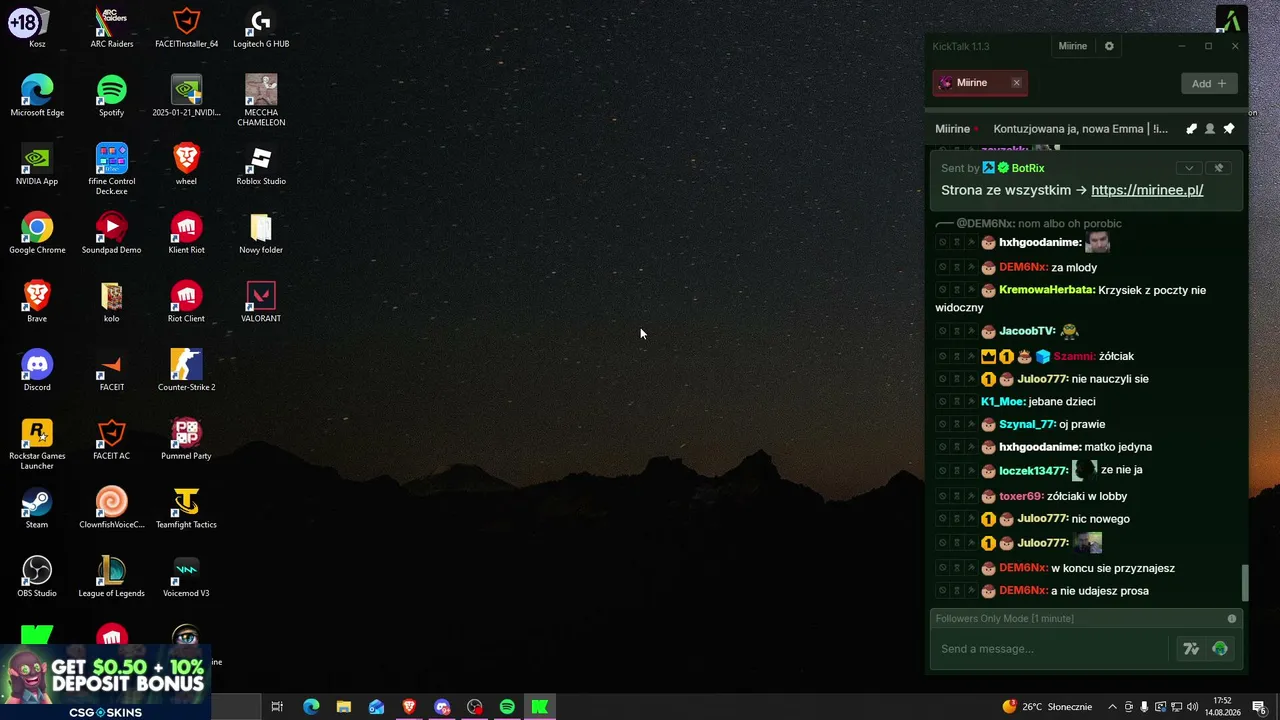Click the BotRix username in pinned message

pyautogui.click(x=1028, y=168)
